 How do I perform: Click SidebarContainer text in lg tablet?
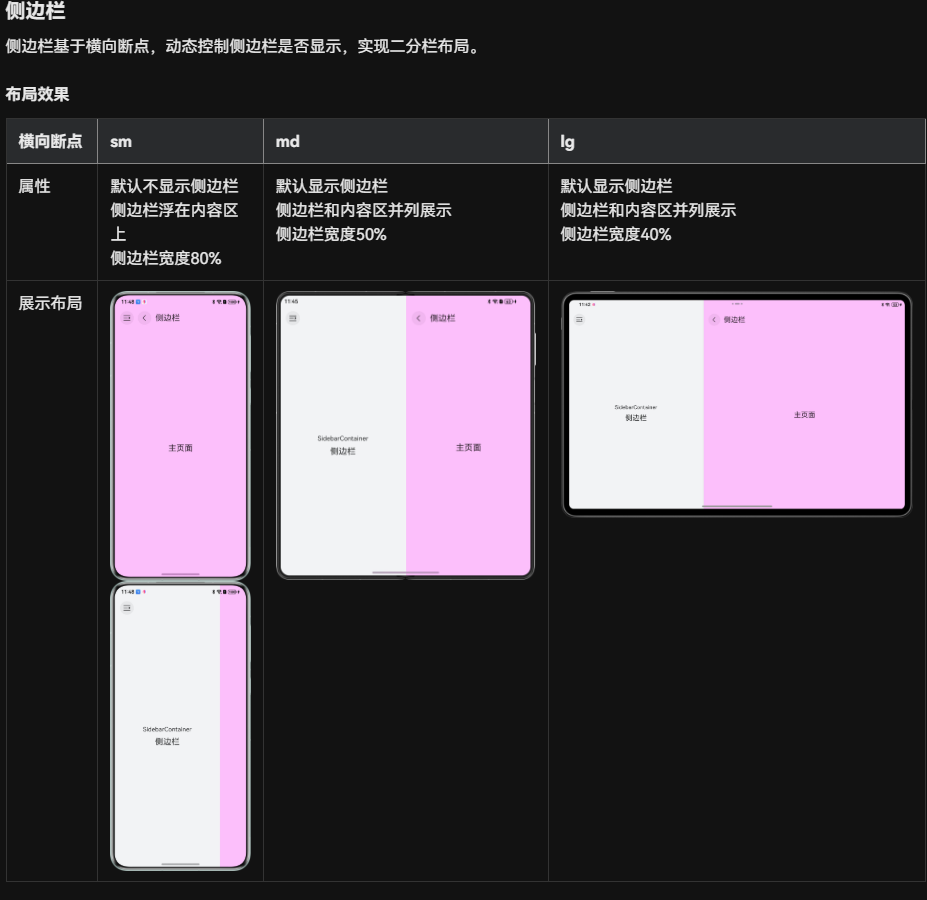pos(636,407)
